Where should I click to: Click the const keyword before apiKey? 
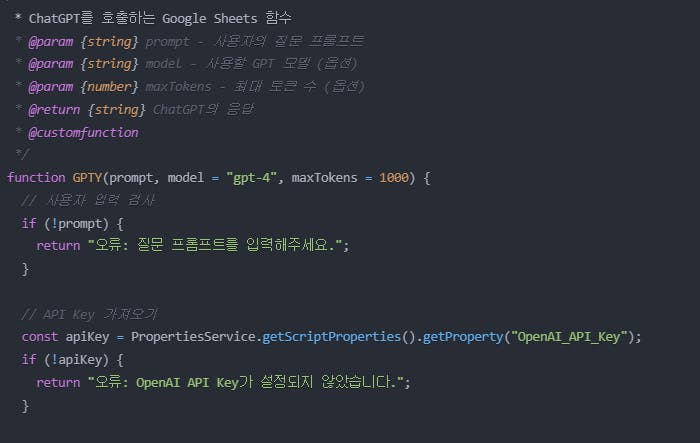(39, 337)
